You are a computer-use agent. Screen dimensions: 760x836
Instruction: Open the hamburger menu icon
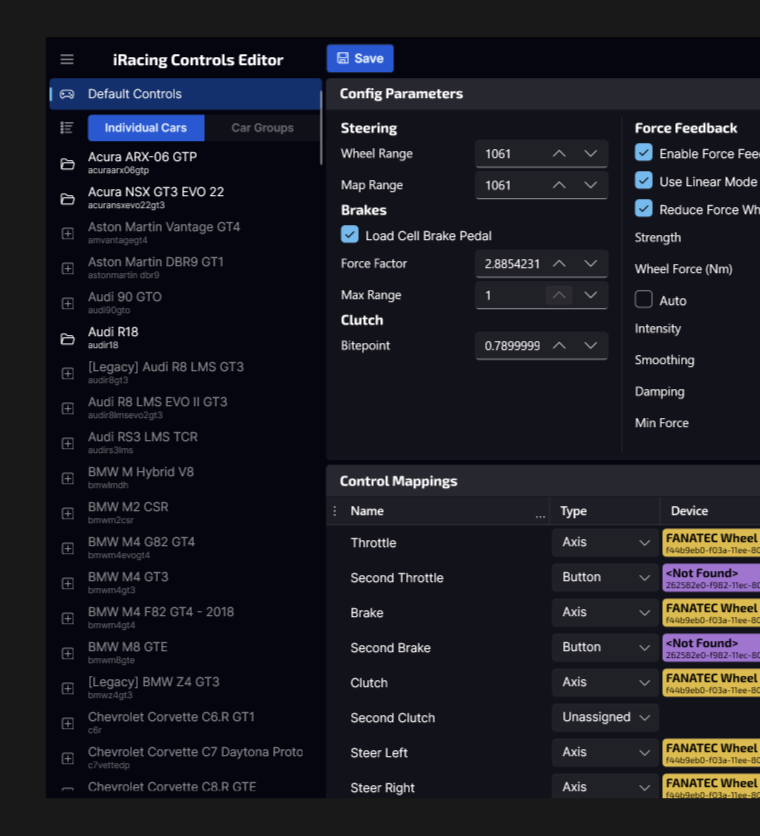pyautogui.click(x=67, y=59)
